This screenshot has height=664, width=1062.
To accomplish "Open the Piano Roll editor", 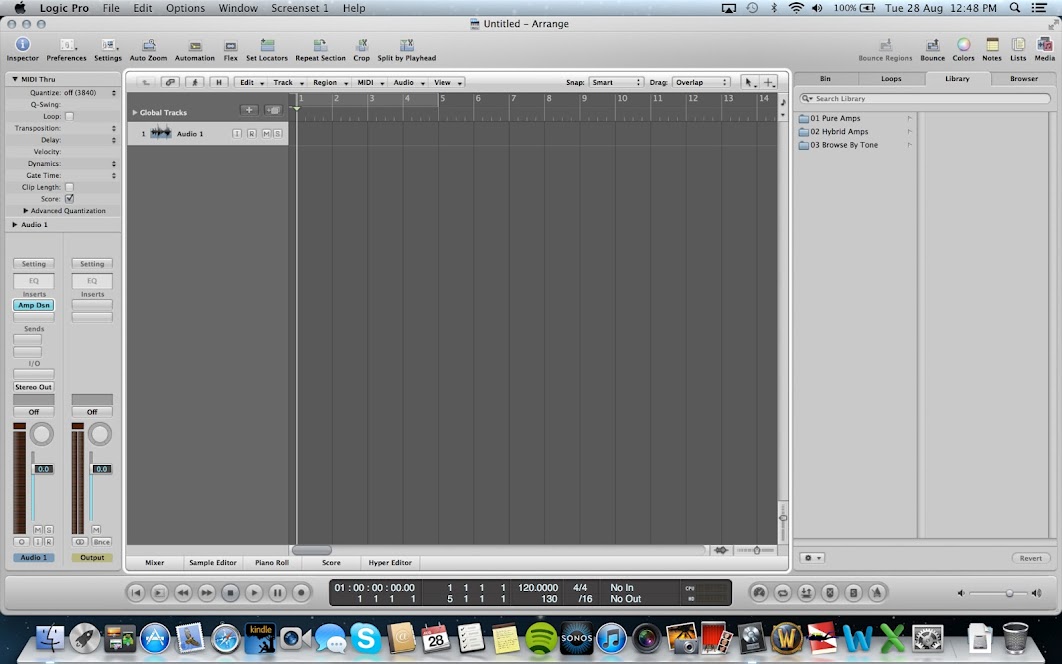I will (272, 563).
